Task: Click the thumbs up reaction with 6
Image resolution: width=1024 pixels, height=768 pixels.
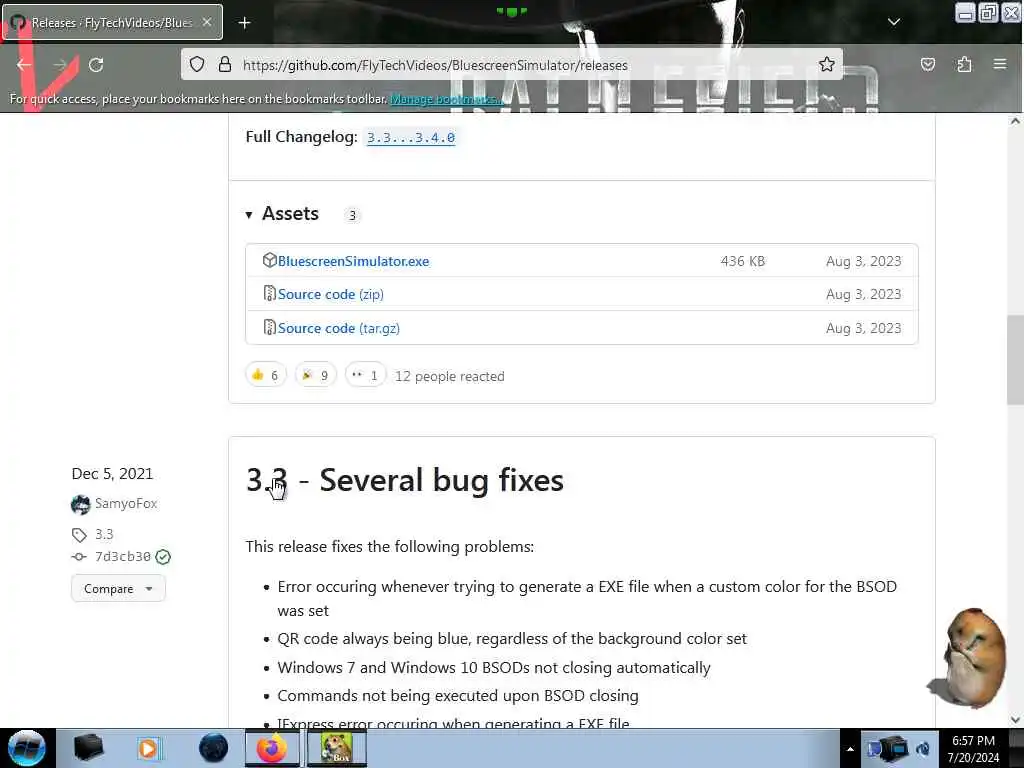Action: [x=266, y=375]
